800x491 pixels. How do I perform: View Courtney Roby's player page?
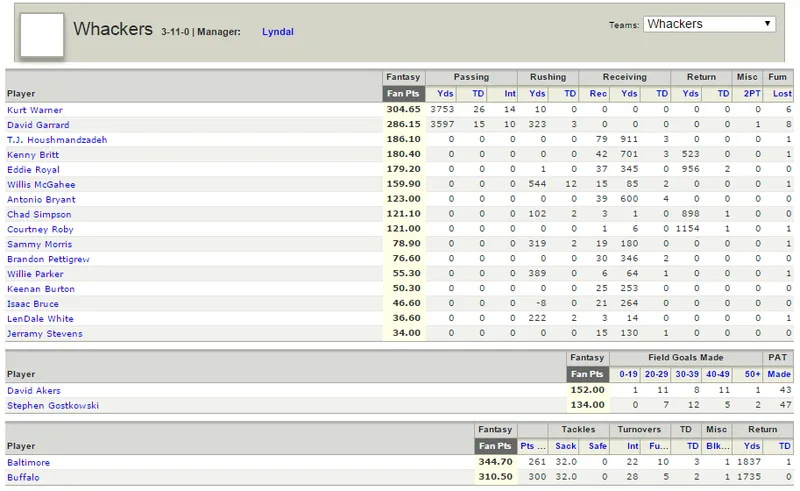pos(40,229)
